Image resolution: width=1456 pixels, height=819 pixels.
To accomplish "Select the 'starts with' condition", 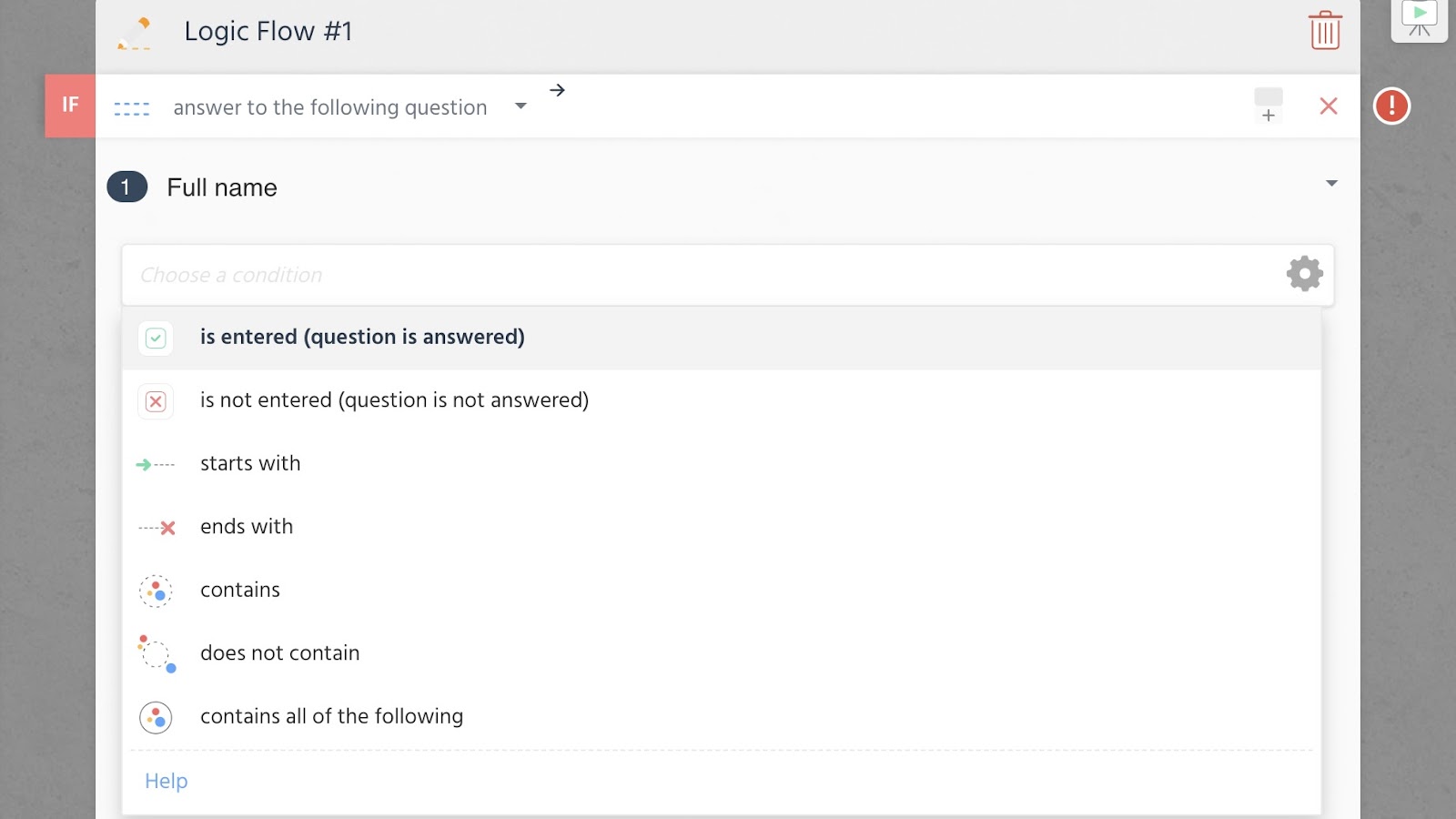I will 250,464.
